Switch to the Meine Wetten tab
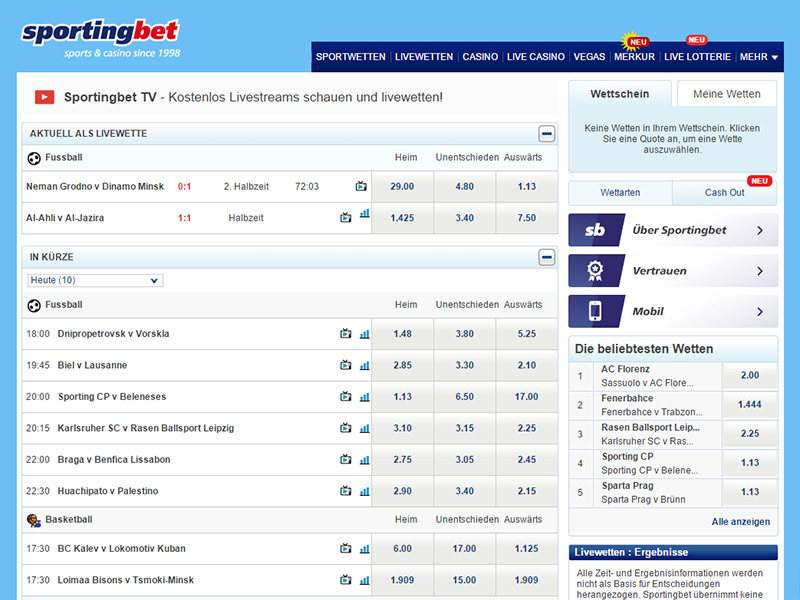Screen dimensions: 800x600 (x=727, y=94)
